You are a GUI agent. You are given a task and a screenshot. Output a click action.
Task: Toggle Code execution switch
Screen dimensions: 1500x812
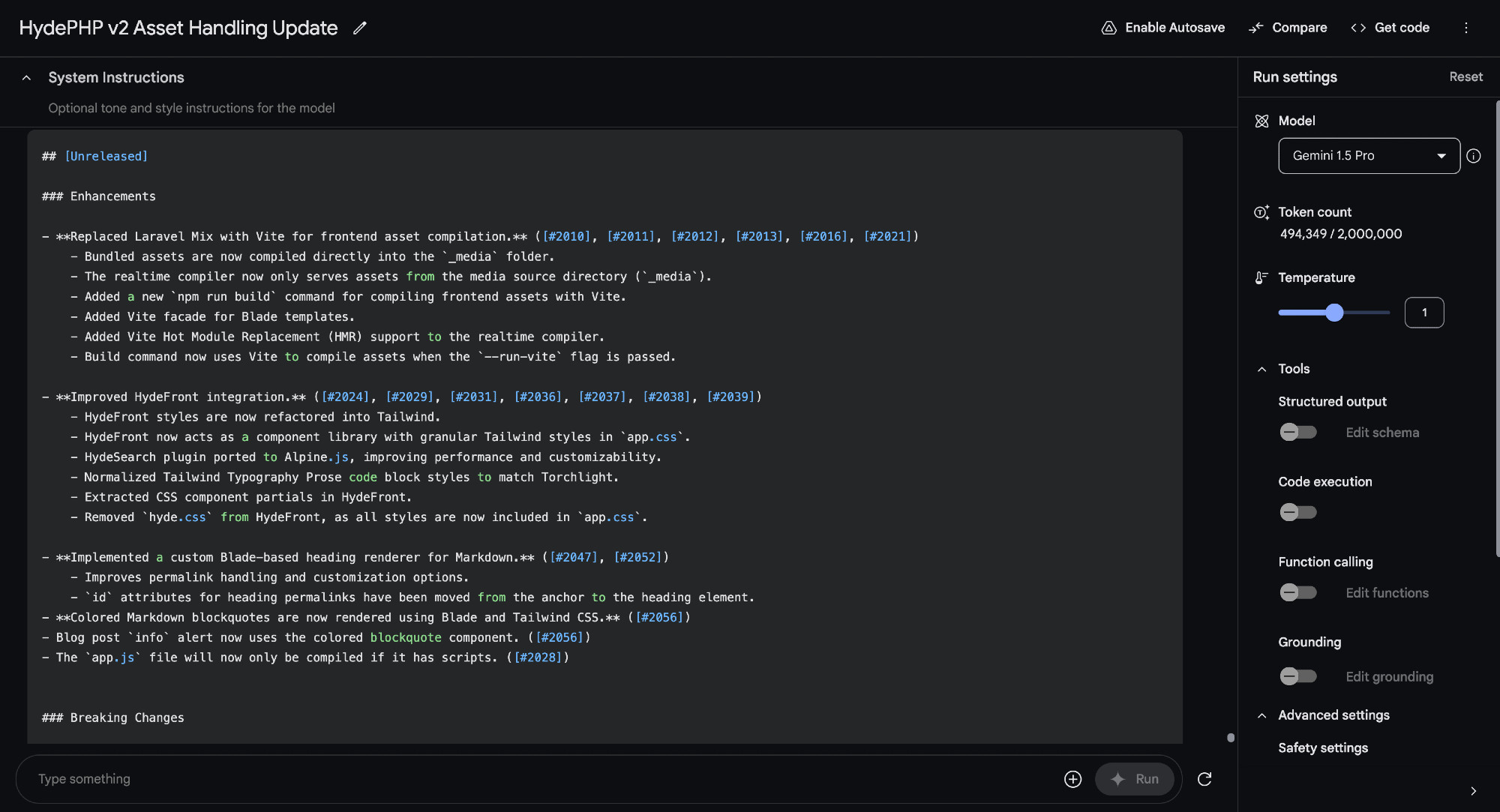1298,512
